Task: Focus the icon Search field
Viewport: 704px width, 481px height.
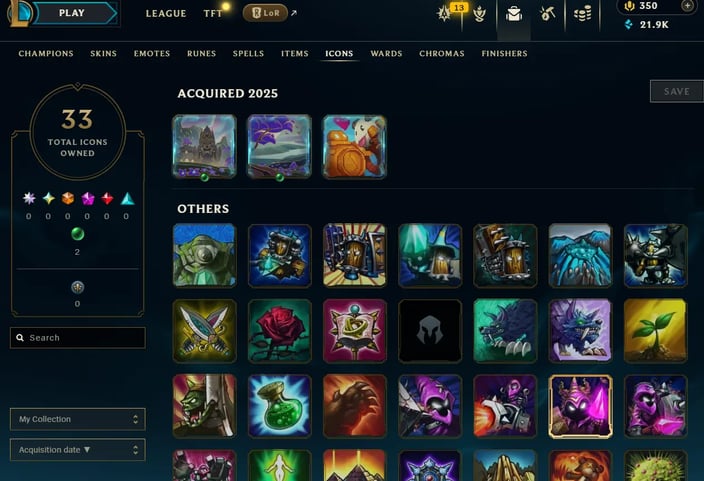Action: [78, 338]
